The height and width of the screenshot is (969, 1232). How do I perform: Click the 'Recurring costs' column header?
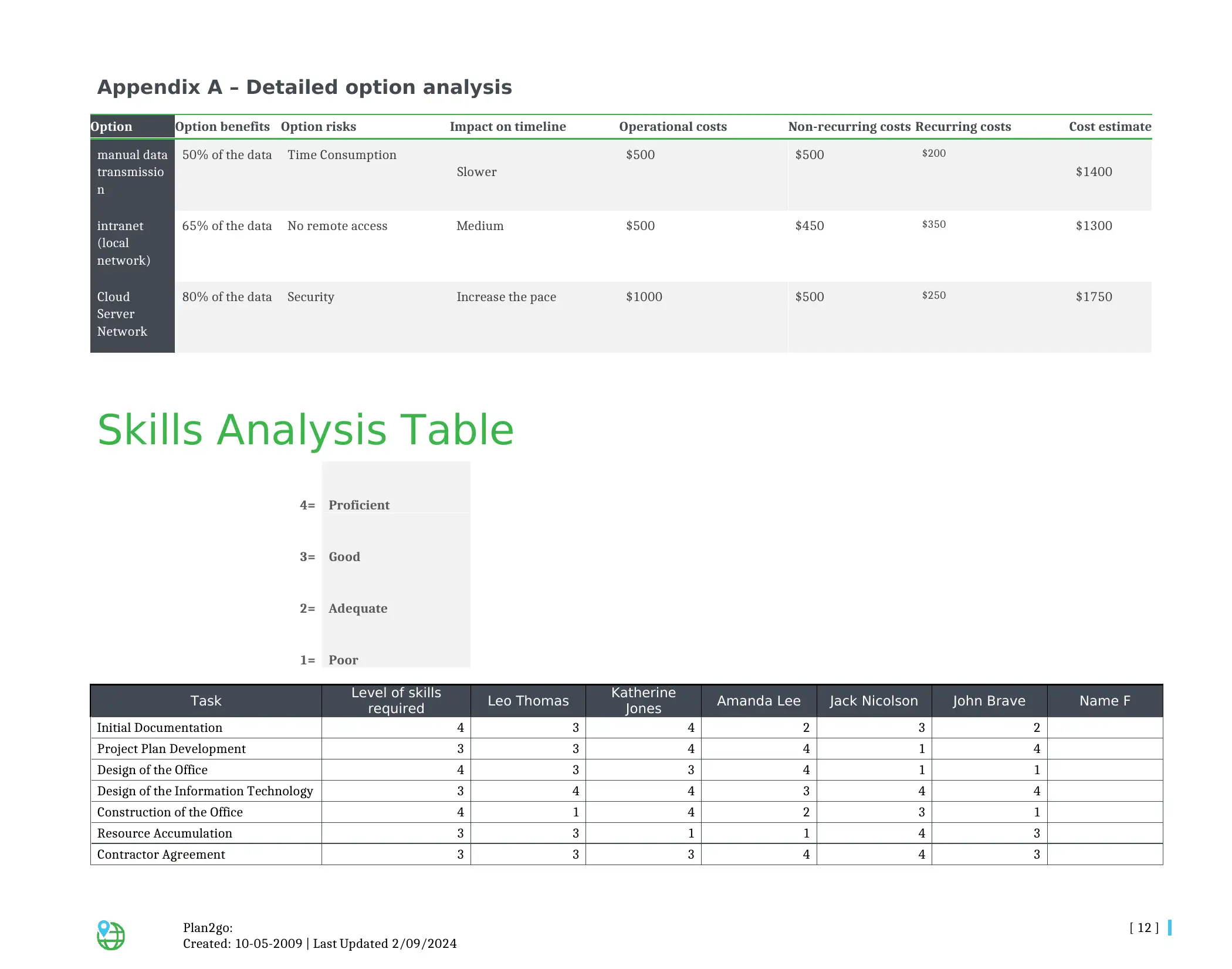coord(963,127)
